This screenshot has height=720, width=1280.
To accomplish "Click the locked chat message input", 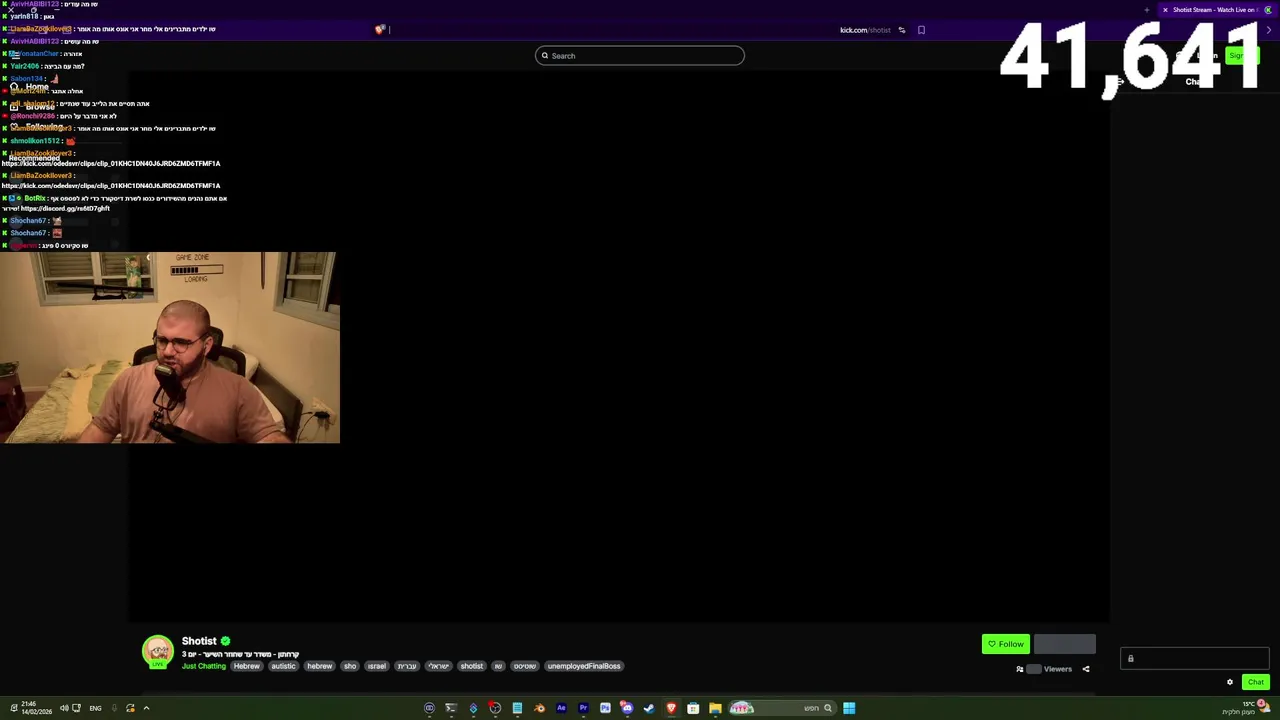I will coord(1195,658).
